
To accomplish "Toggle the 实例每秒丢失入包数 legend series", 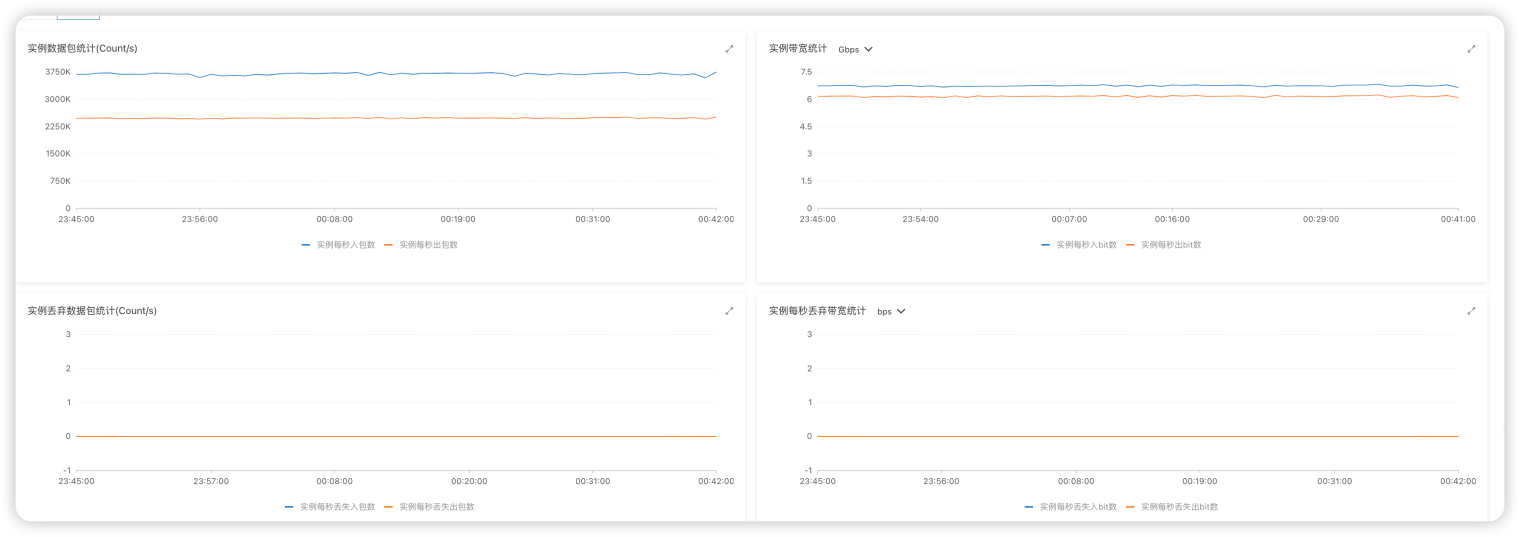I will [330, 507].
